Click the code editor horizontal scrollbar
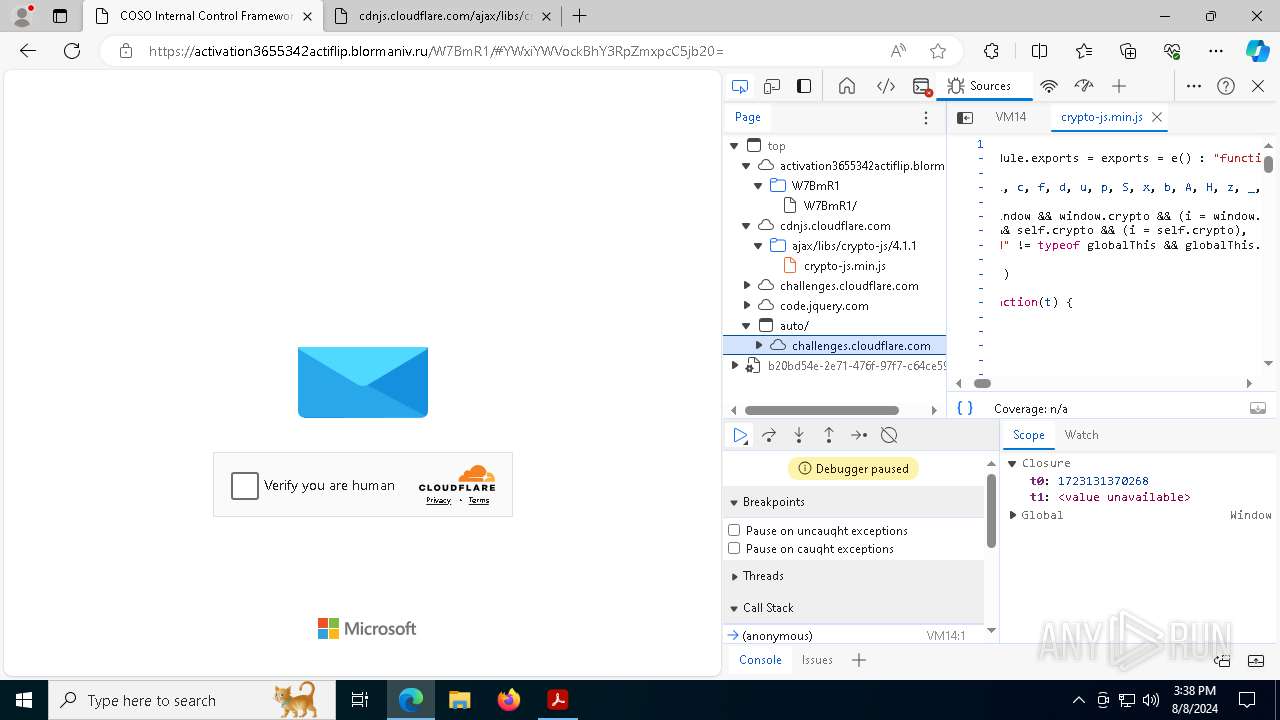The width and height of the screenshot is (1280, 720). point(982,383)
